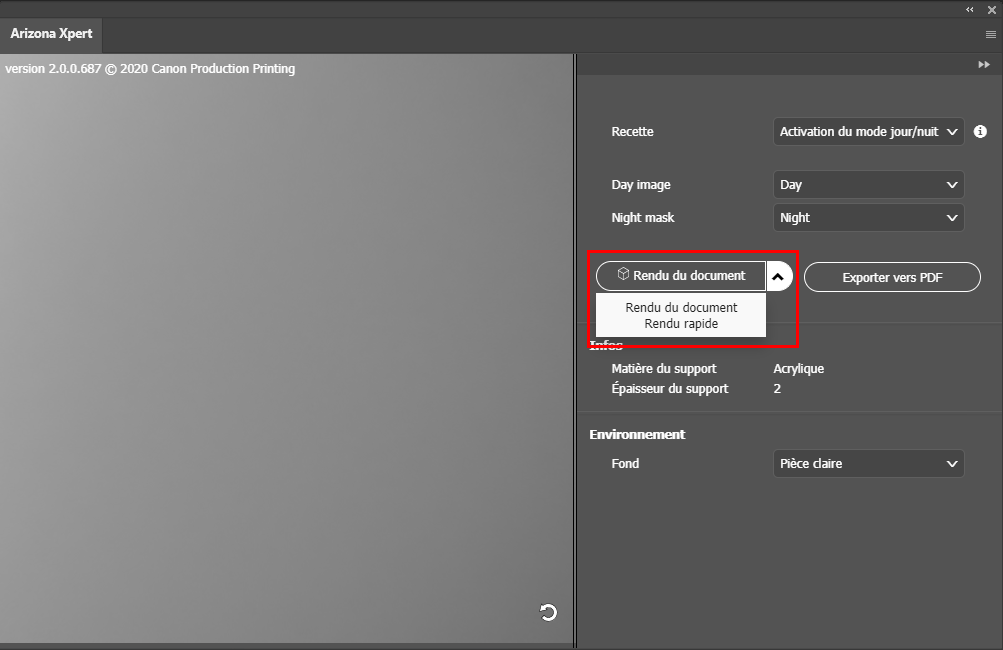1003x650 pixels.
Task: Click the Night mask label
Action: (x=642, y=218)
